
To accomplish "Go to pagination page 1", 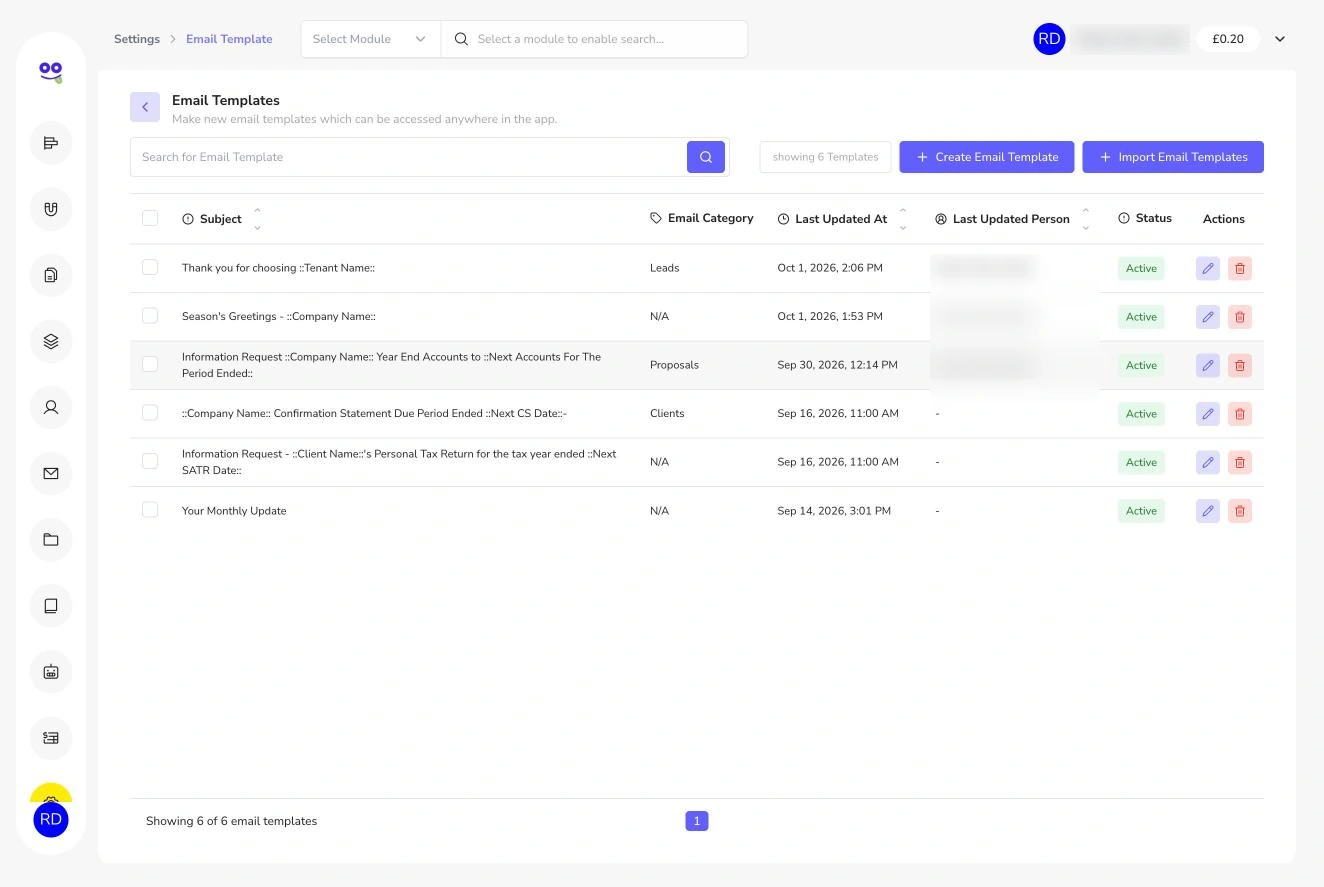I will [x=697, y=821].
